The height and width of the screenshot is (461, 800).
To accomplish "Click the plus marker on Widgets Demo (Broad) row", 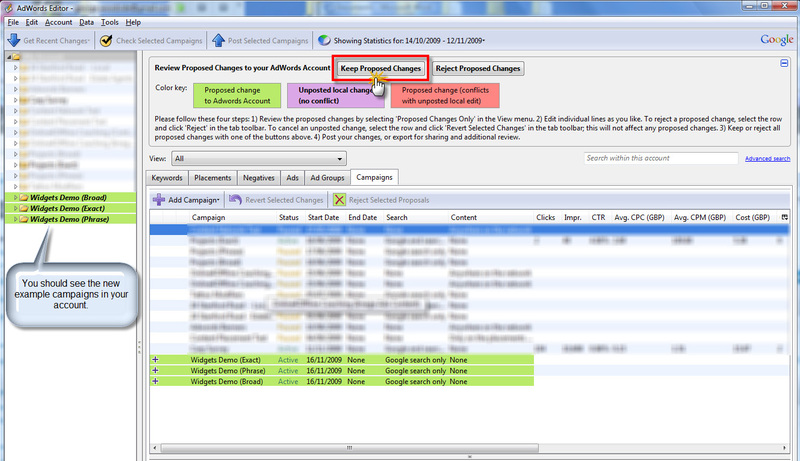I will 155,381.
